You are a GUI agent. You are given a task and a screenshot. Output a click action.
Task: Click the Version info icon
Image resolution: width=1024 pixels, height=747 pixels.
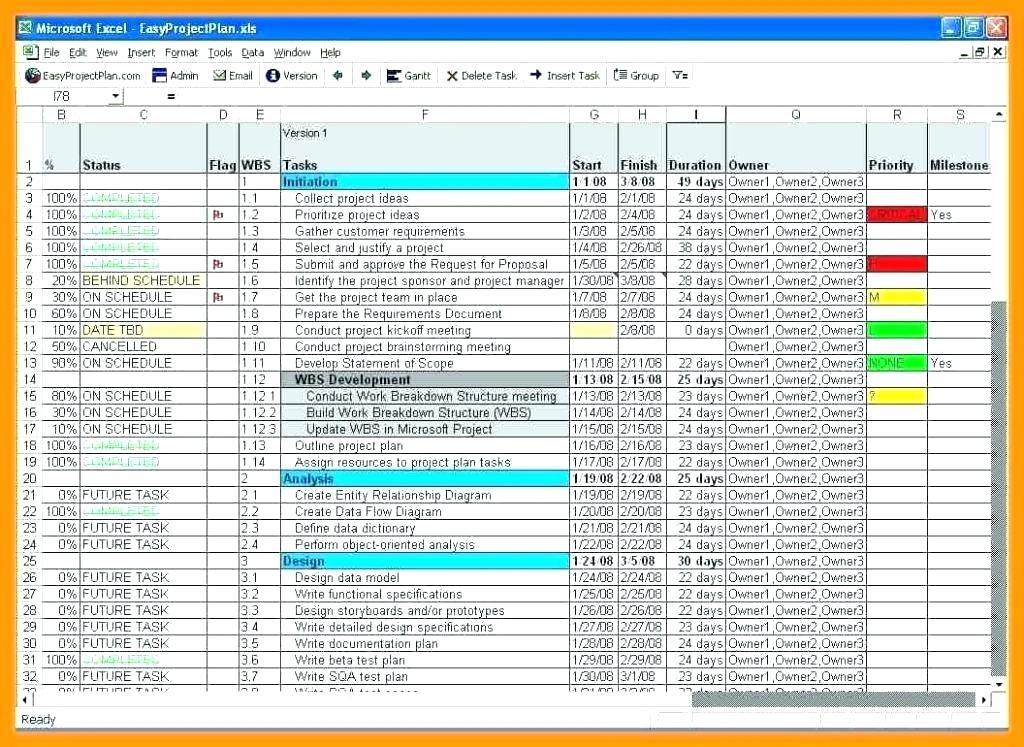tap(273, 76)
